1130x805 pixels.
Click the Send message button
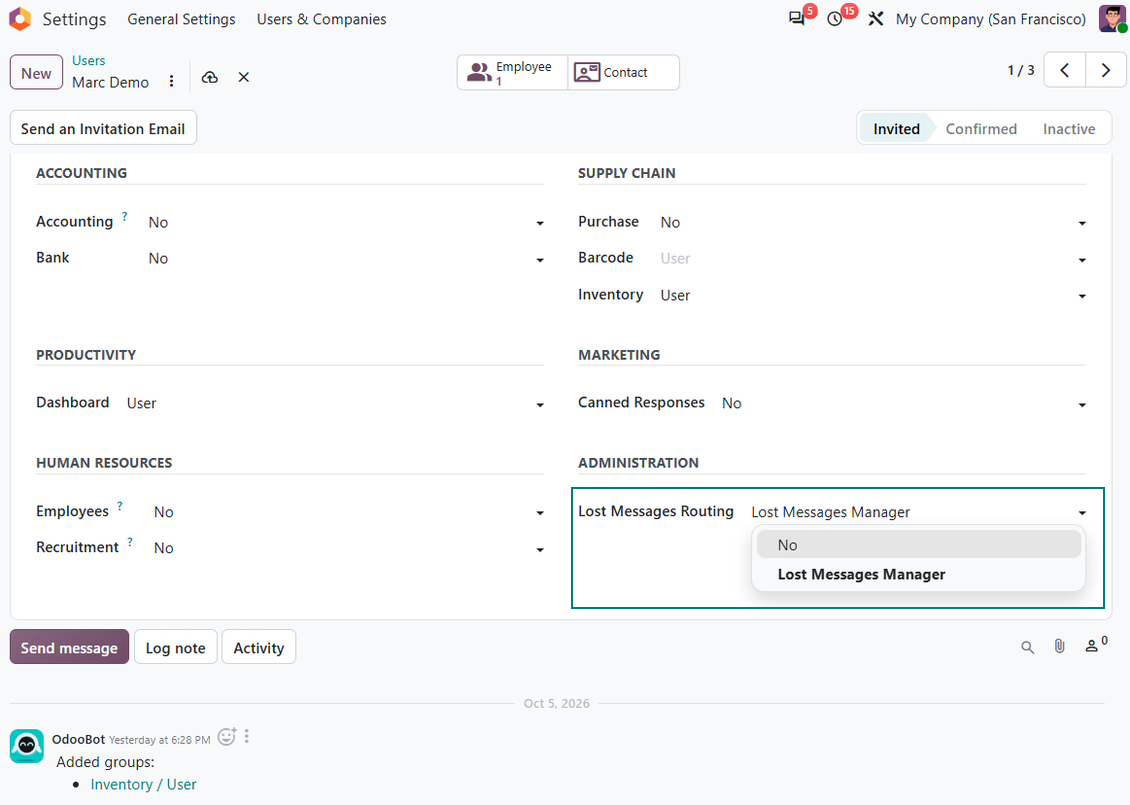pyautogui.click(x=69, y=647)
